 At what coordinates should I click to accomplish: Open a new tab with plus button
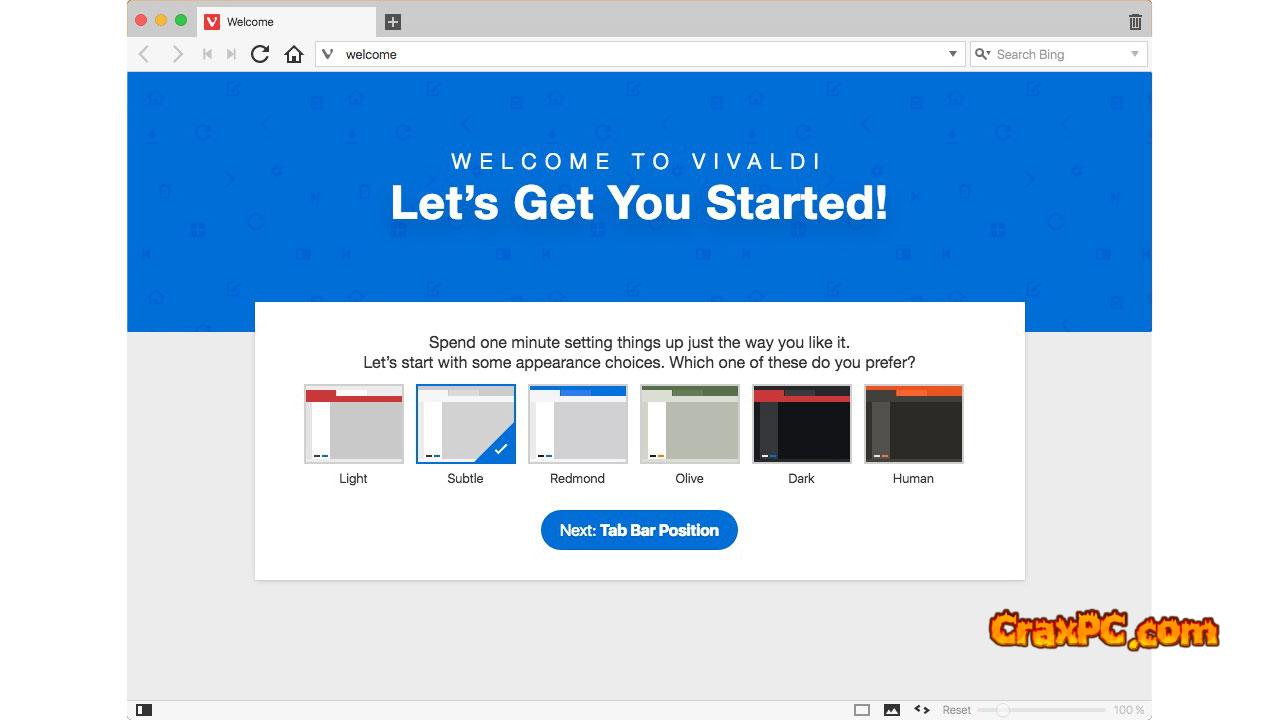(392, 22)
